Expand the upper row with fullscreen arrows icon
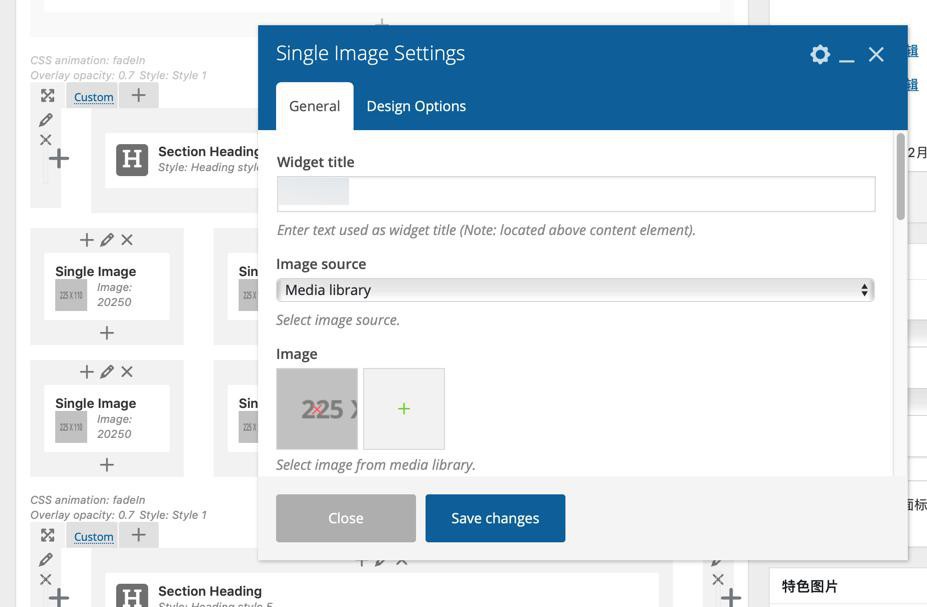Screen dimensions: 927x607 [x=48, y=96]
